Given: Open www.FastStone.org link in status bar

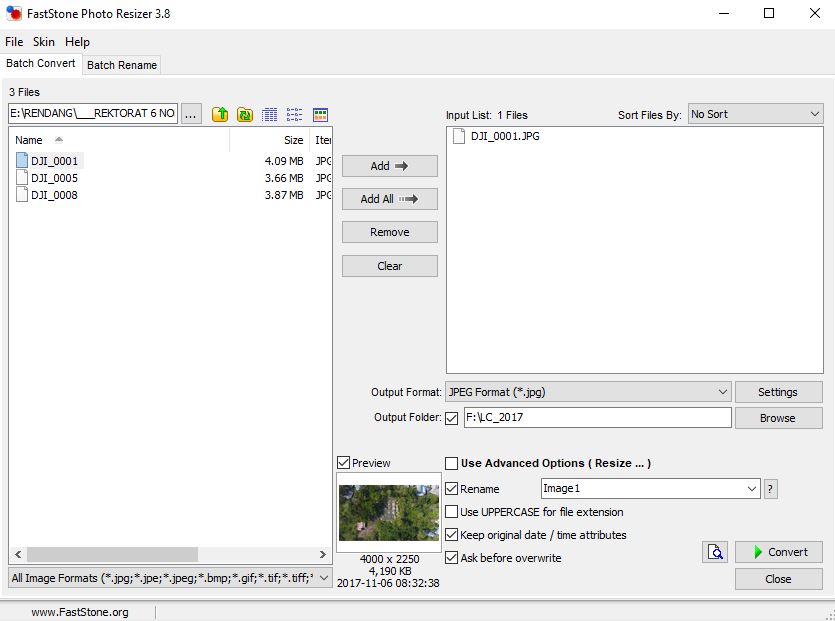Looking at the screenshot, I should tap(80, 612).
